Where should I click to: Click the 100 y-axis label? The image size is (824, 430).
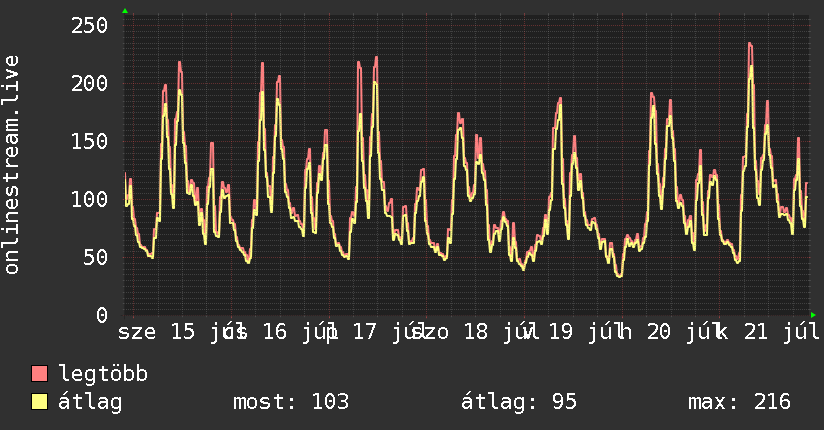coord(89,199)
